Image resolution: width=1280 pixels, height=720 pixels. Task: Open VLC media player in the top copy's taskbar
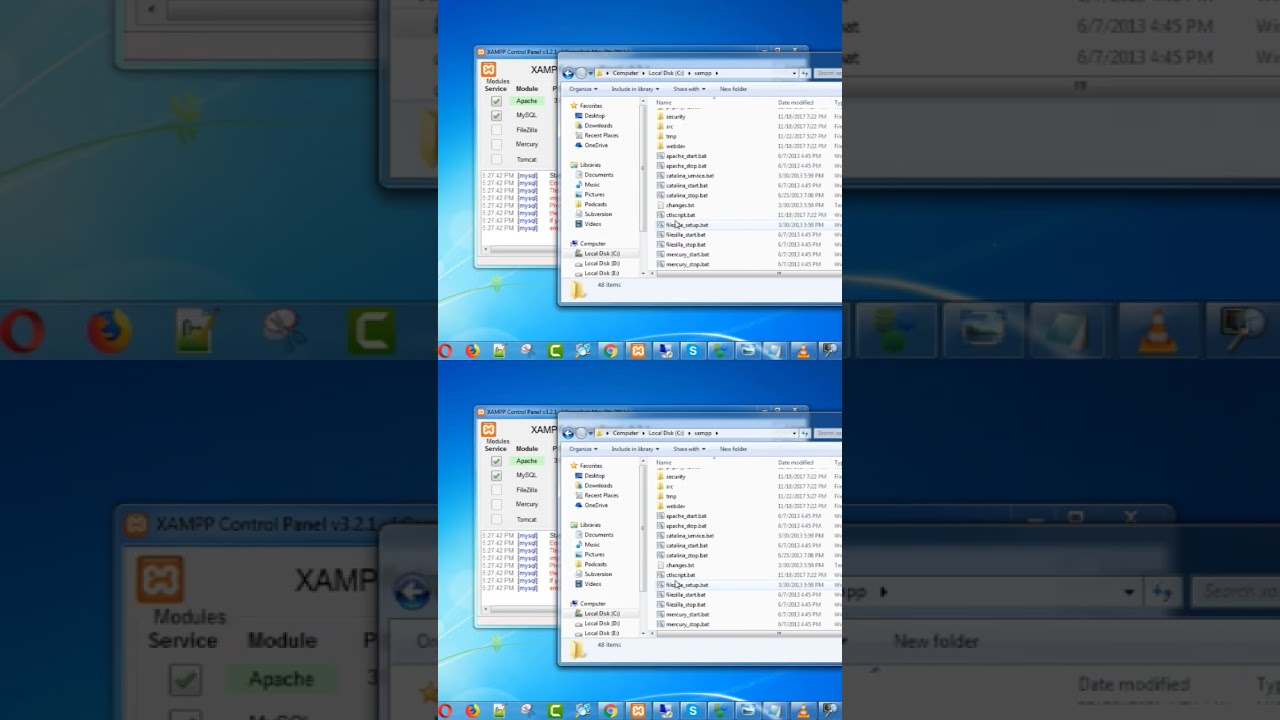pos(802,351)
